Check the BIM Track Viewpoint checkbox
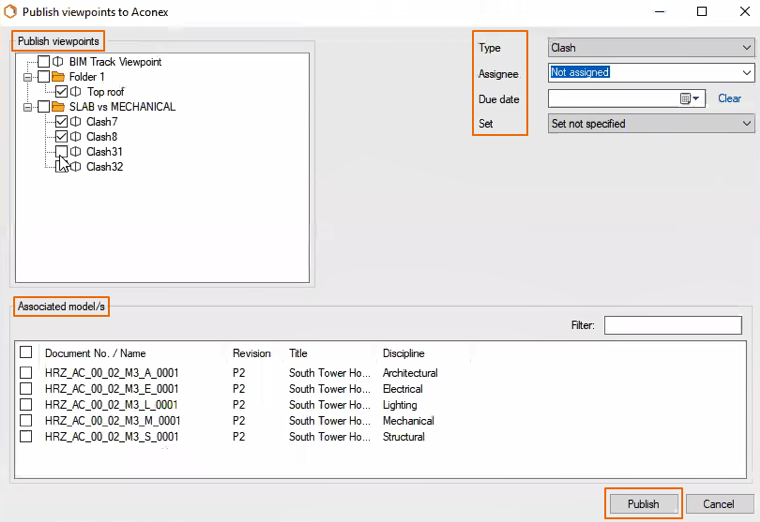 (x=44, y=62)
